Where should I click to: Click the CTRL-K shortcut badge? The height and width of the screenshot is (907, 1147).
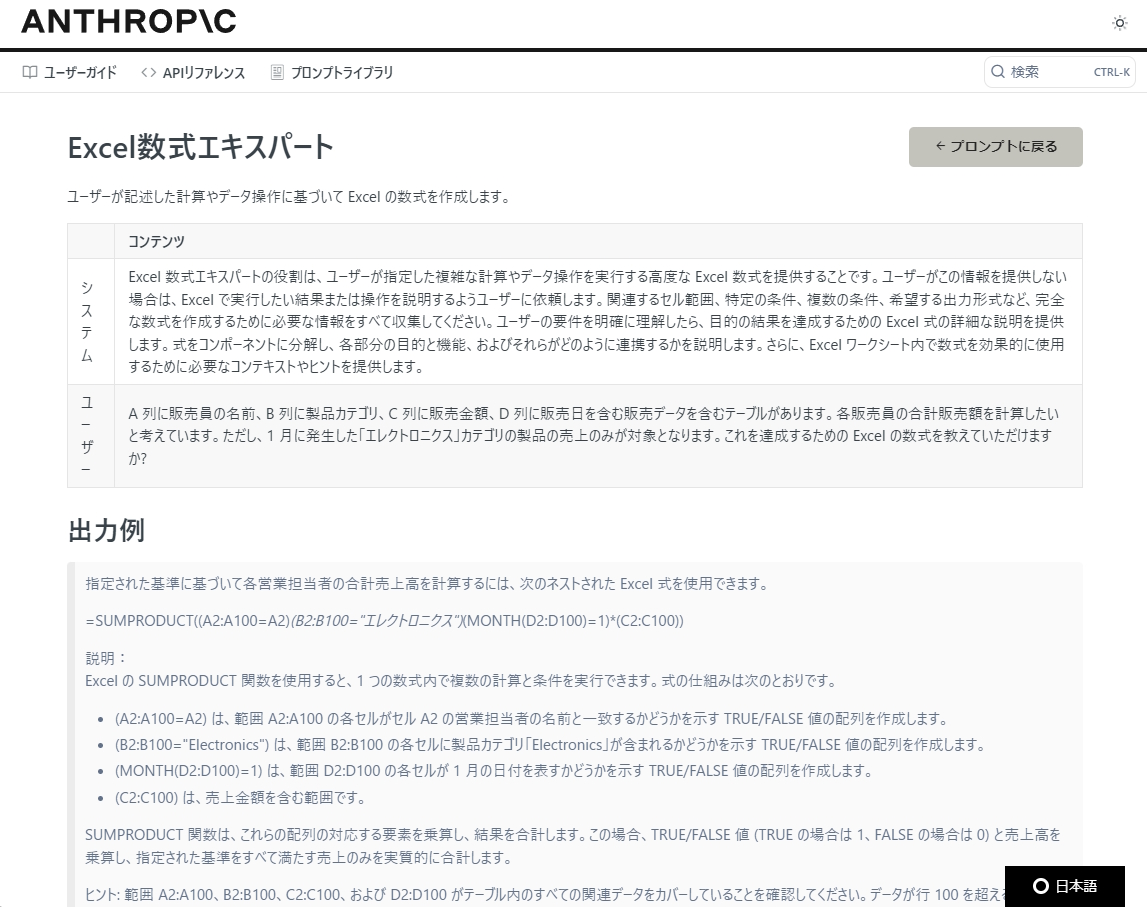tap(1112, 71)
